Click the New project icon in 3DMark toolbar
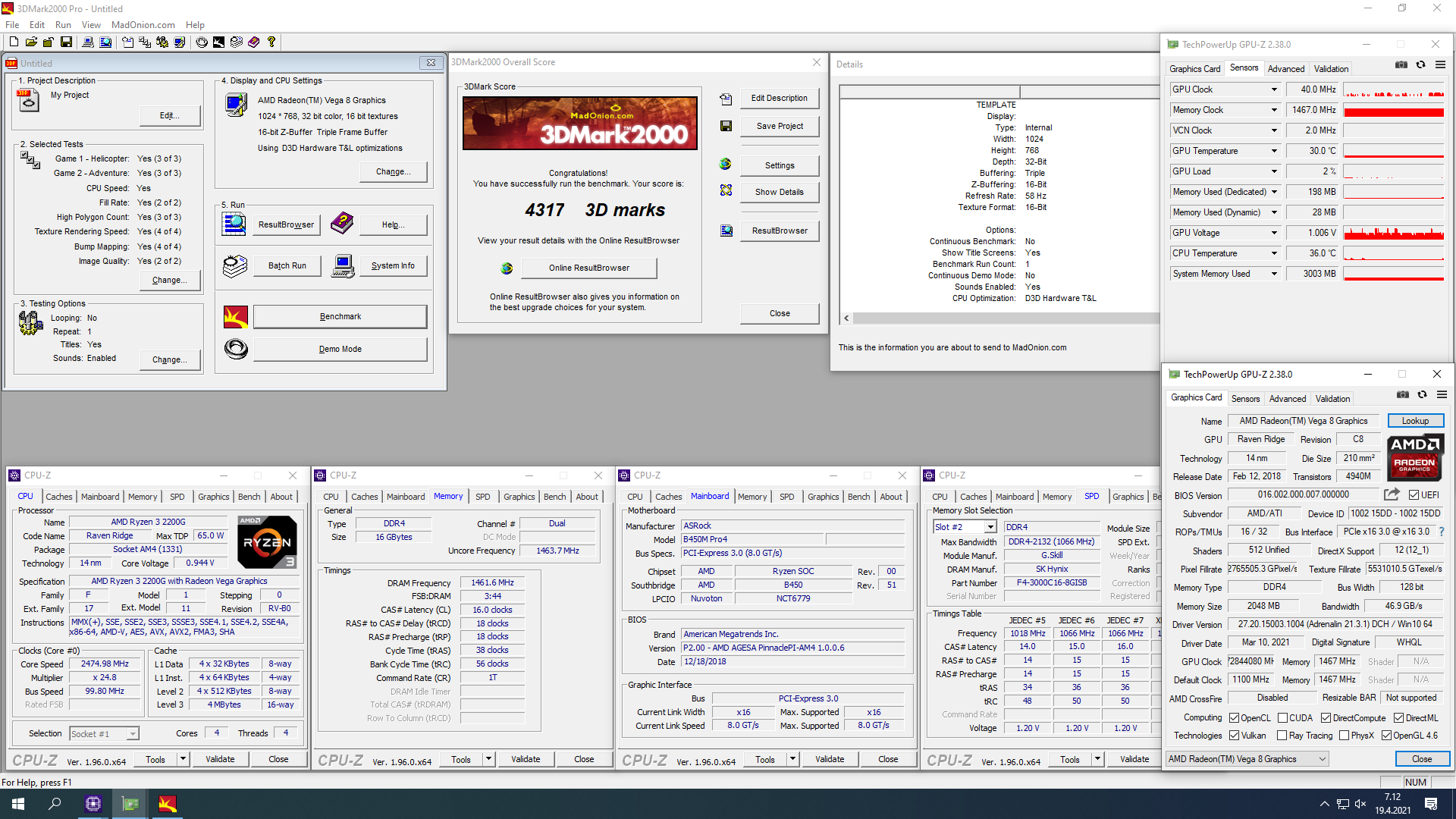1456x819 pixels. click(x=14, y=42)
